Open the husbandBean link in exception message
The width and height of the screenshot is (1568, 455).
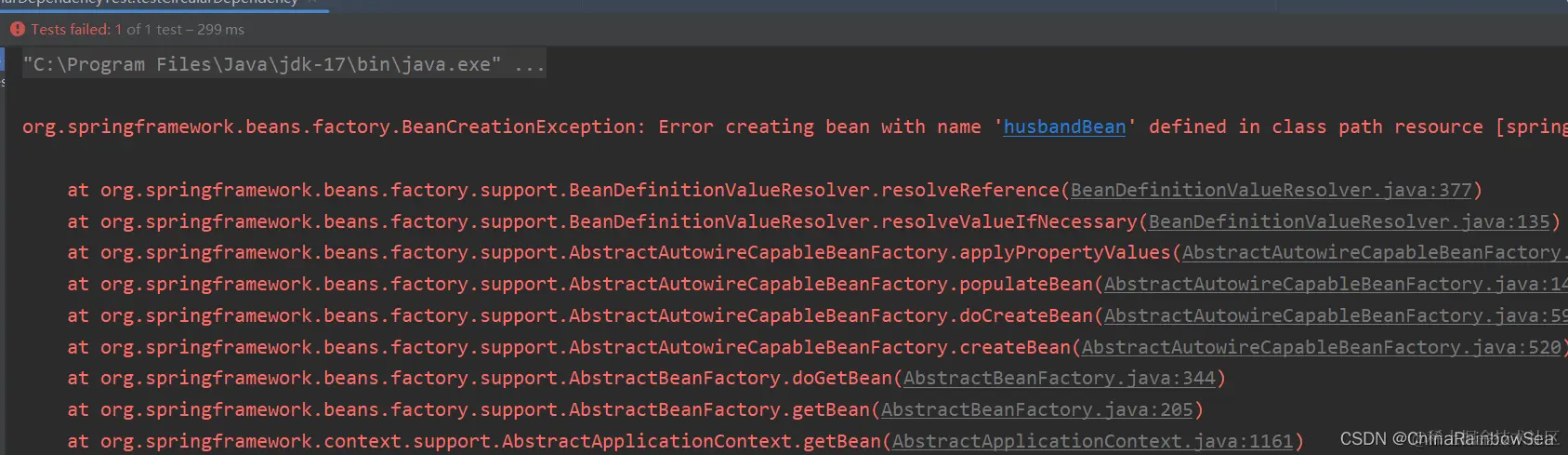[x=1064, y=127]
